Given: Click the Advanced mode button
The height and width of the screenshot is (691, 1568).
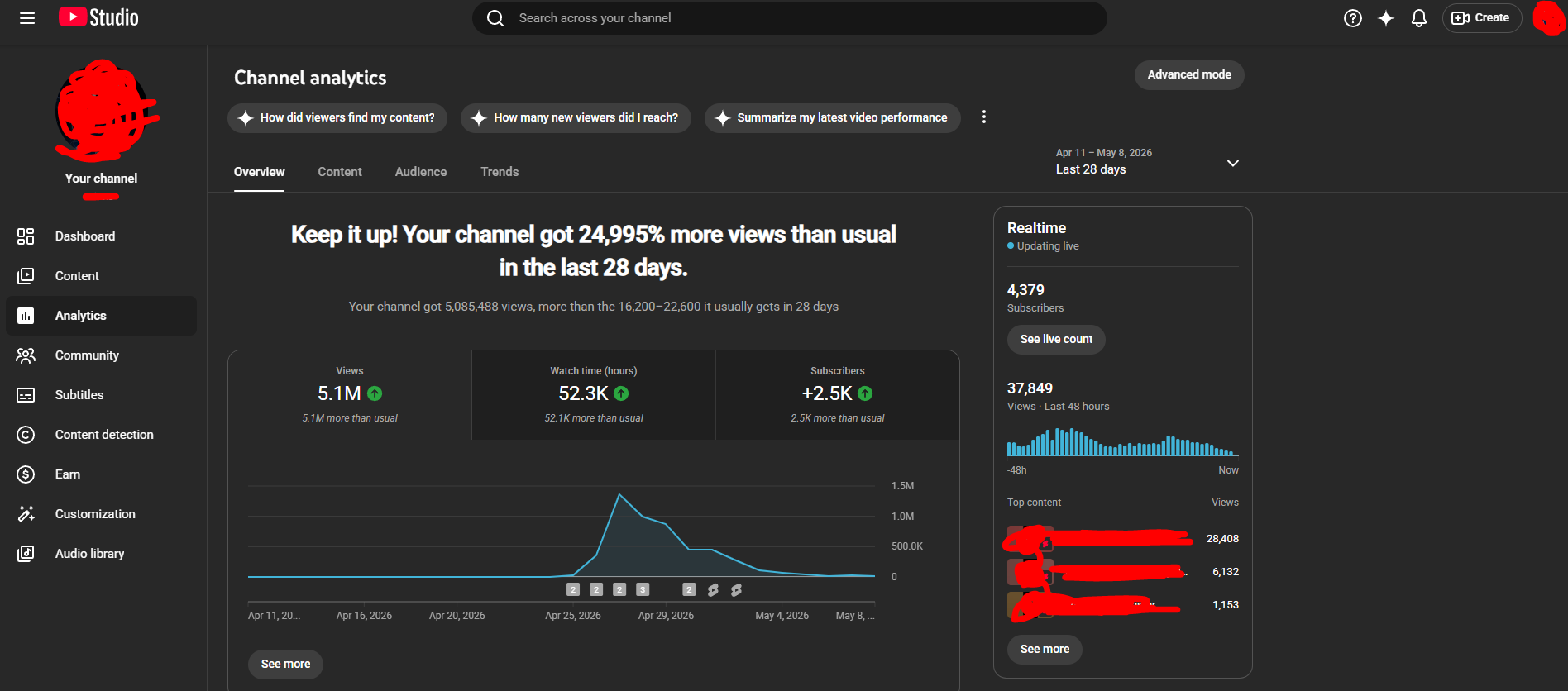Looking at the screenshot, I should 1189,75.
